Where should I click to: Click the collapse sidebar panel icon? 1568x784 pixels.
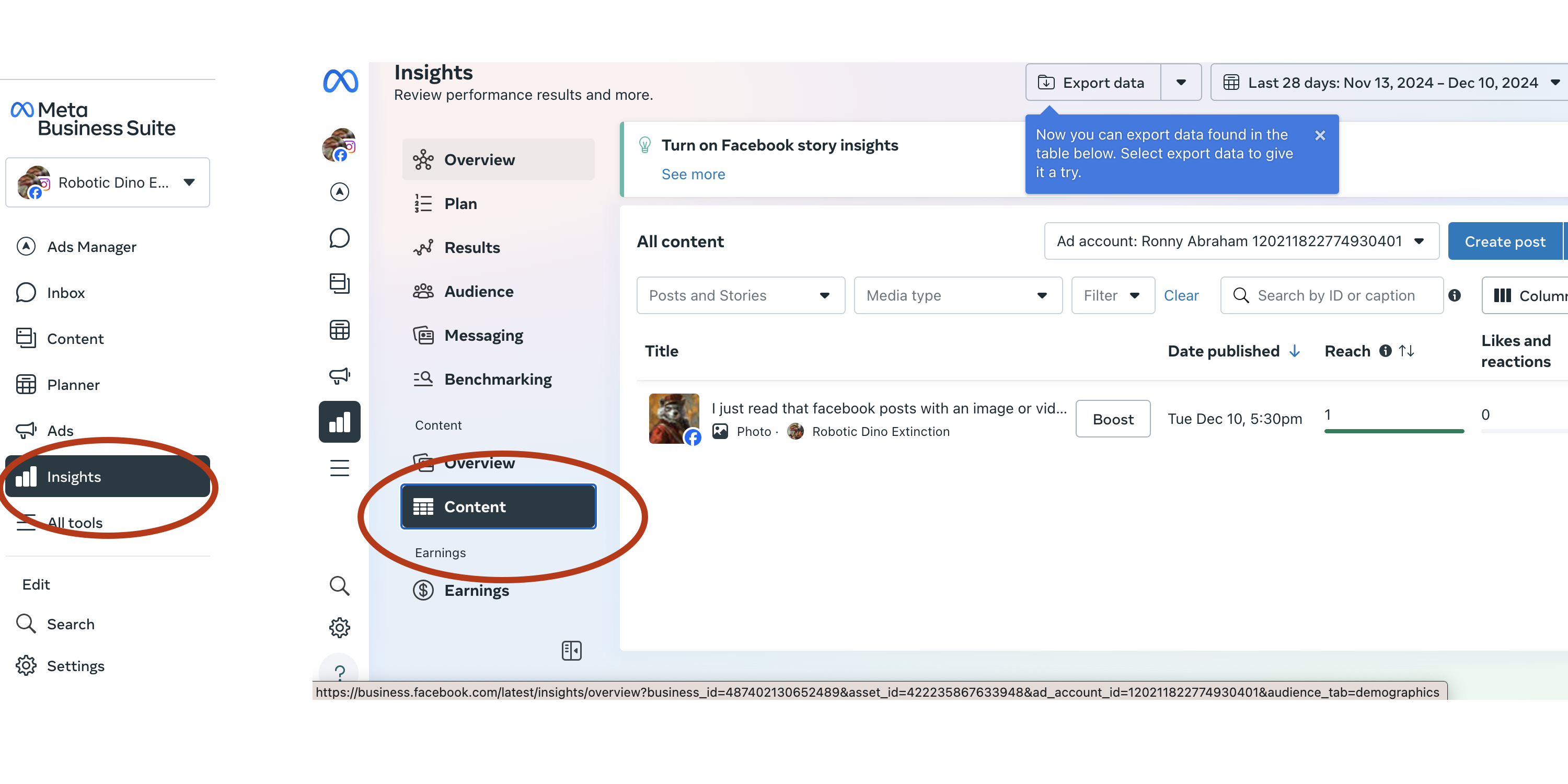(x=571, y=651)
